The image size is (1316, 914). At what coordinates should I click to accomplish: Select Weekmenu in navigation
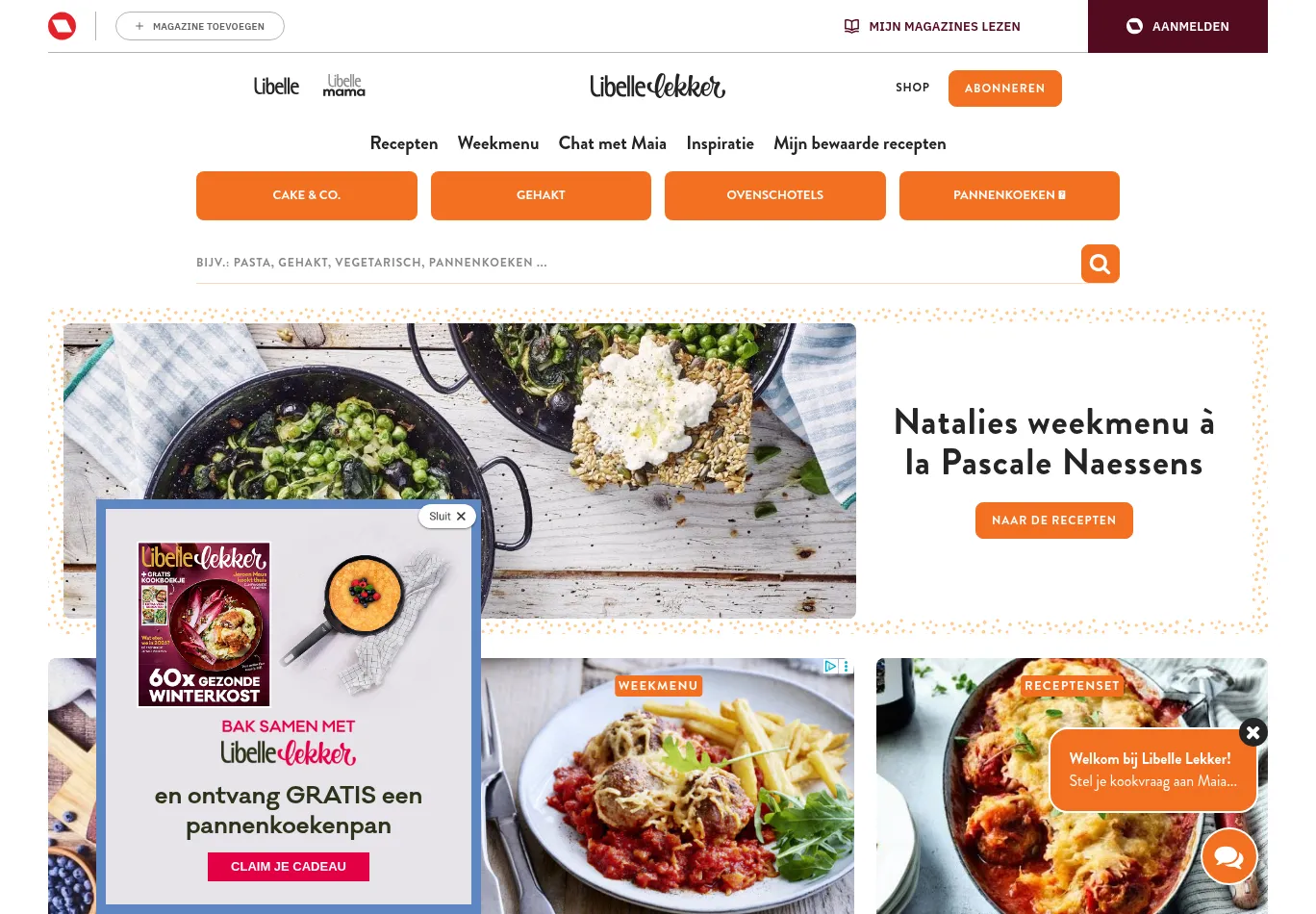pyautogui.click(x=498, y=143)
